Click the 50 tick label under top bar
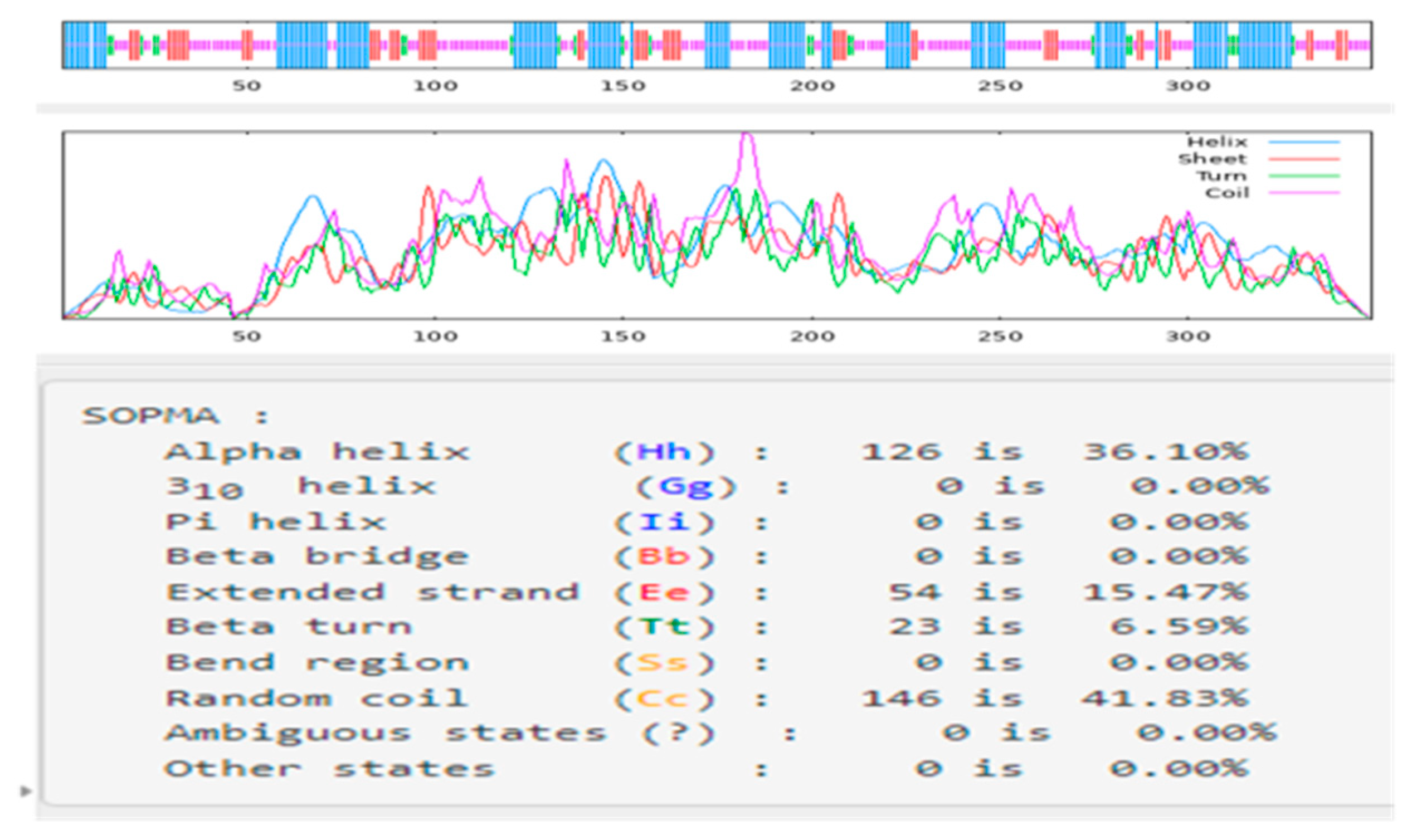The image size is (1412, 840). [x=246, y=86]
